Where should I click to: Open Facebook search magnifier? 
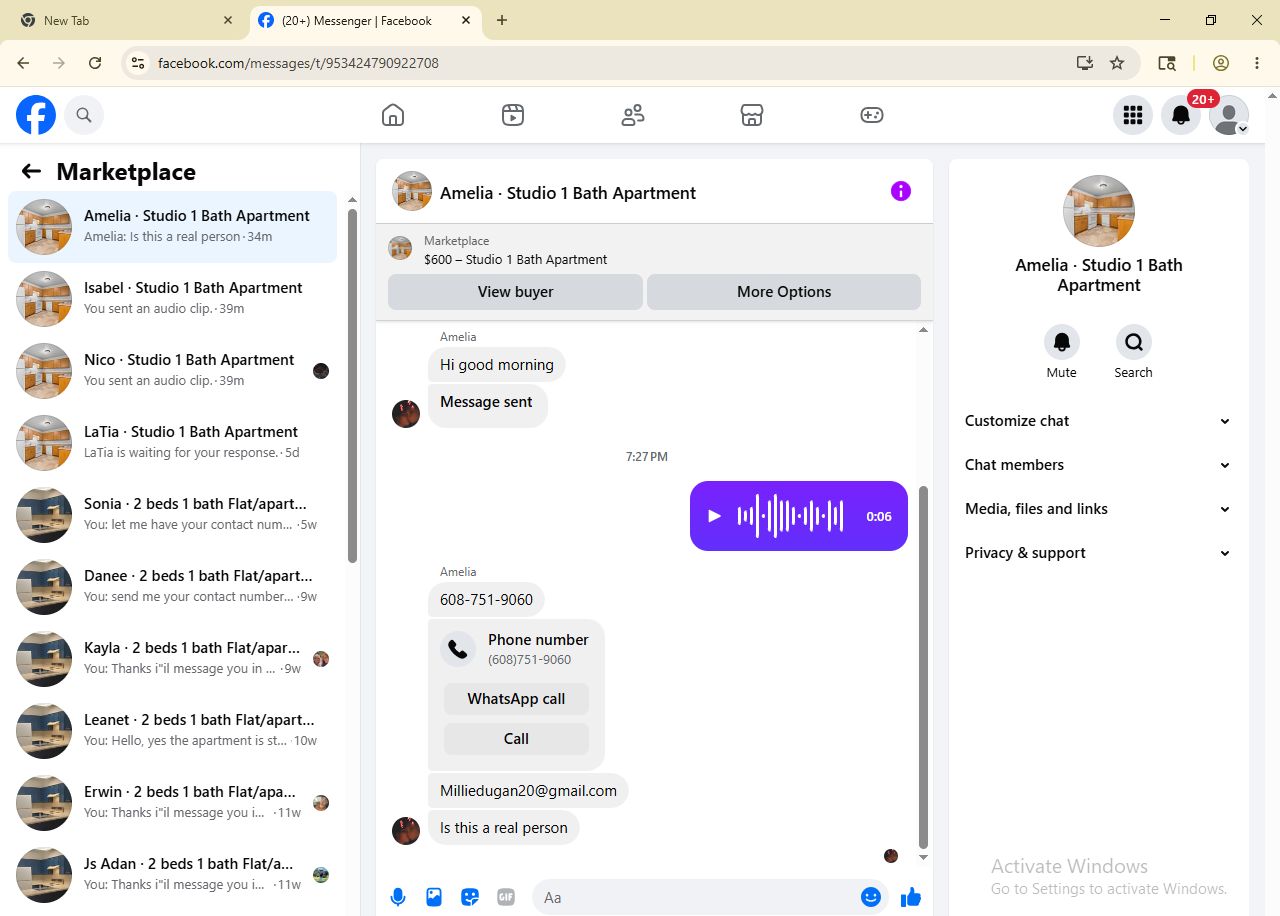click(84, 115)
